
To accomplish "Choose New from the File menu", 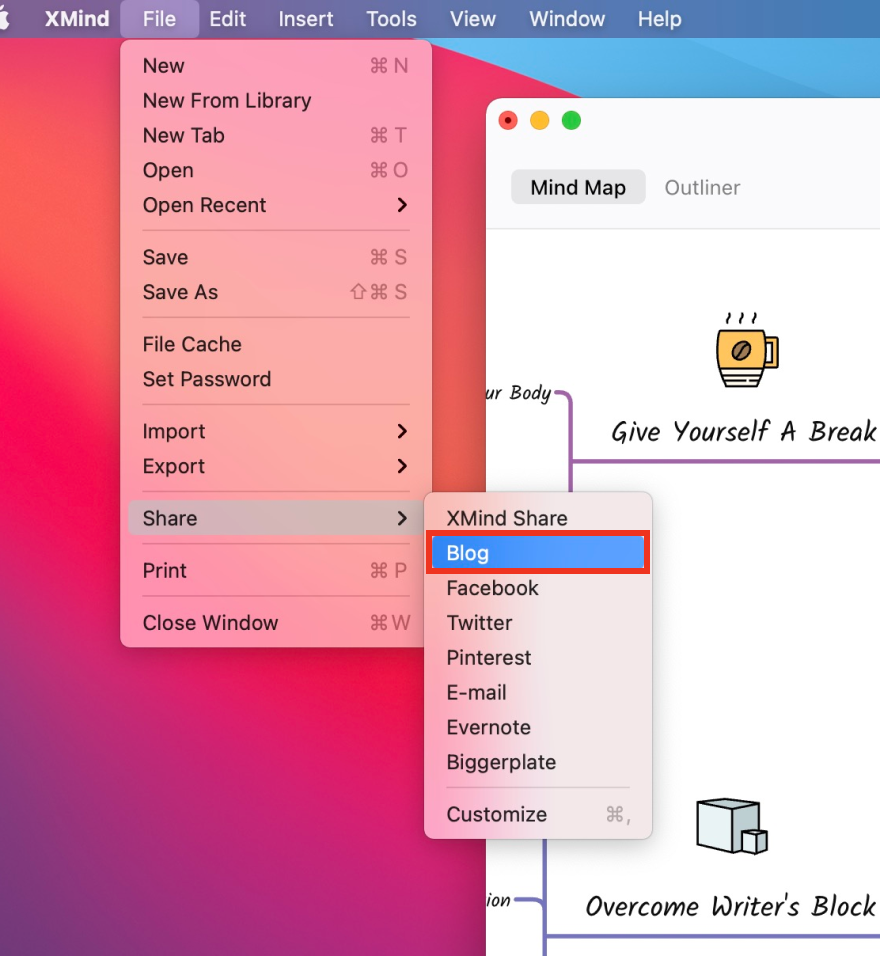I will [x=276, y=65].
